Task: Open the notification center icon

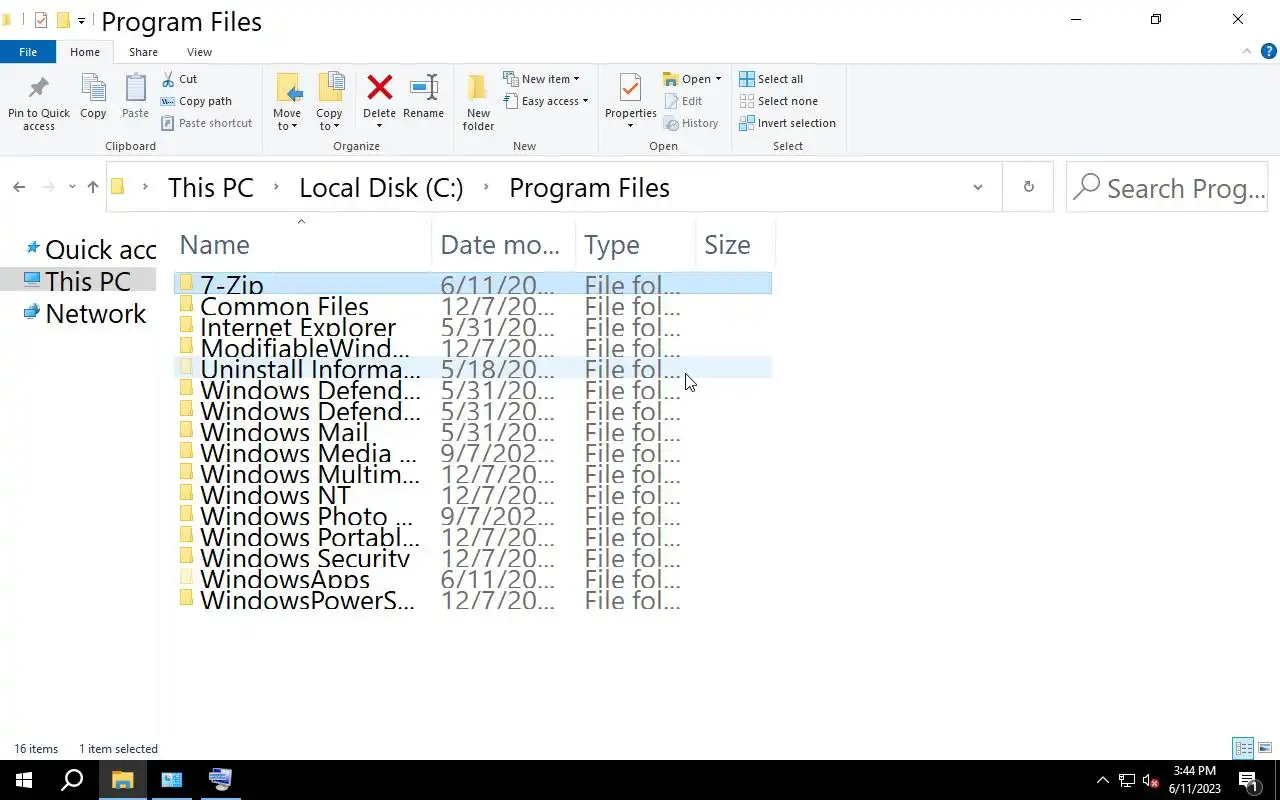Action: 1248,780
